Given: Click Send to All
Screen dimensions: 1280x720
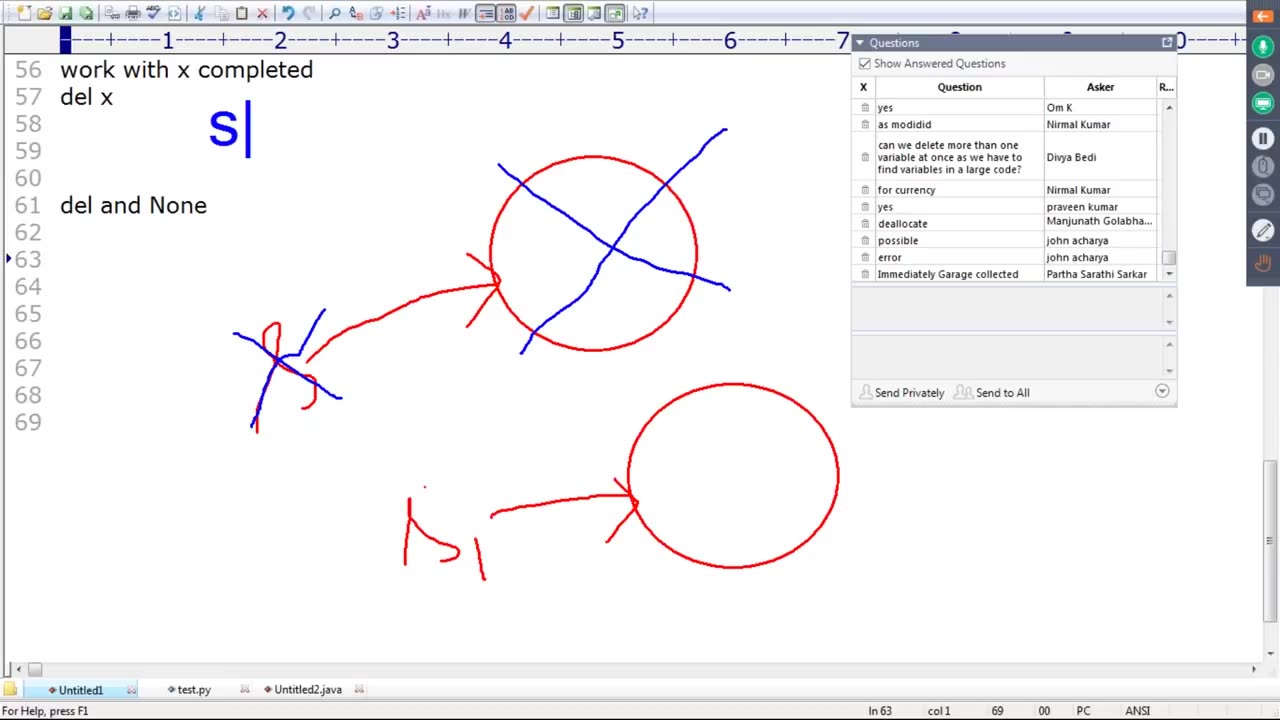Looking at the screenshot, I should click(991, 393).
